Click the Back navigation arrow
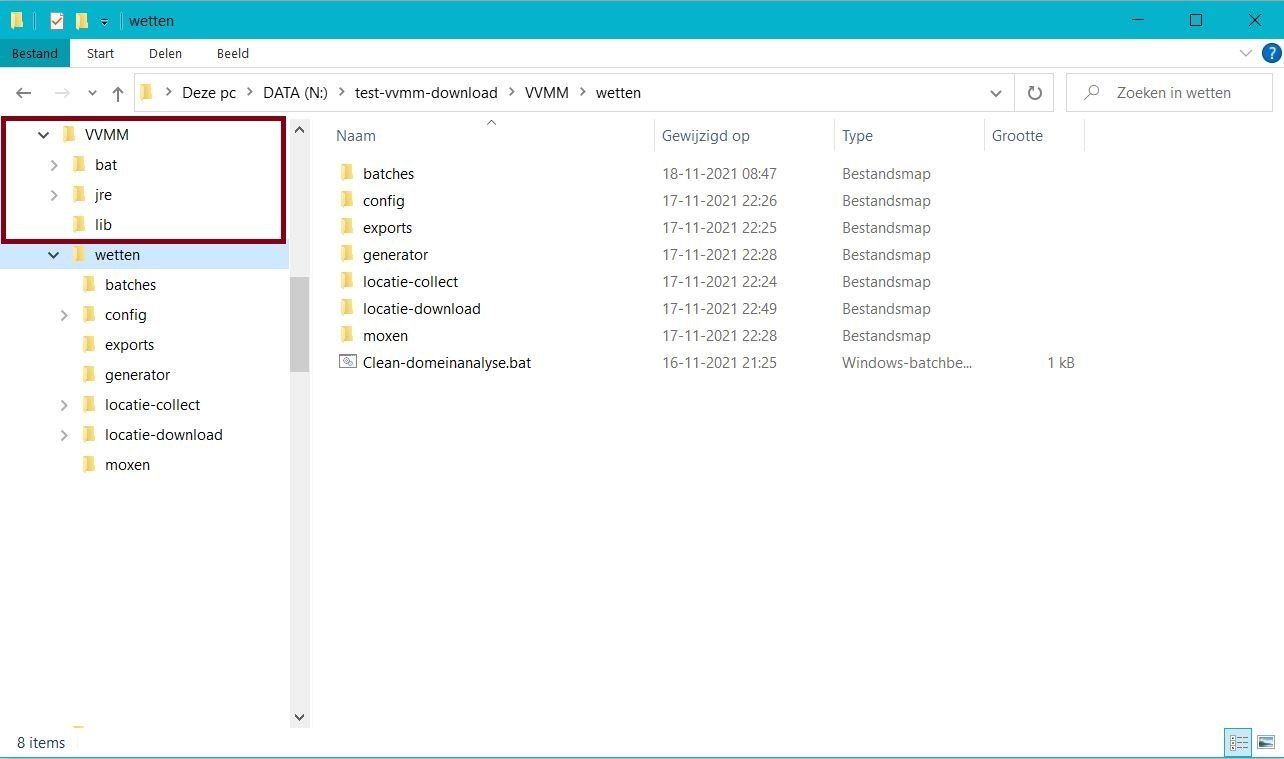Viewport: 1284px width, 759px height. 24,93
